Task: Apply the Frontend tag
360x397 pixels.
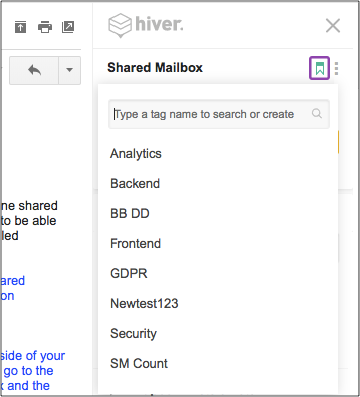Action: [x=135, y=244]
